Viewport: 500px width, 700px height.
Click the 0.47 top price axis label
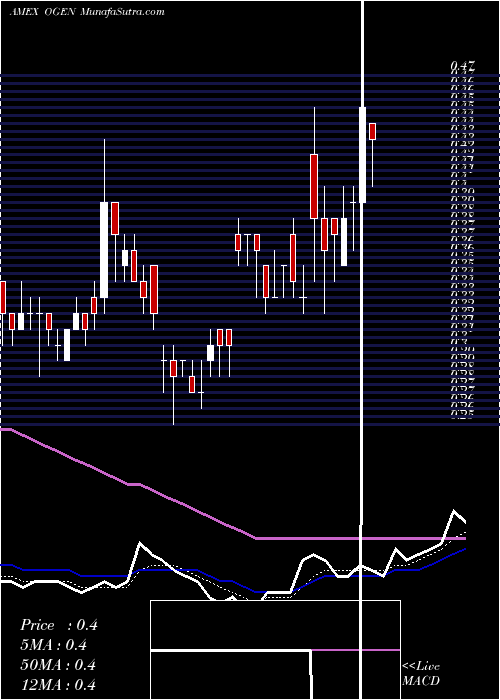462,67
